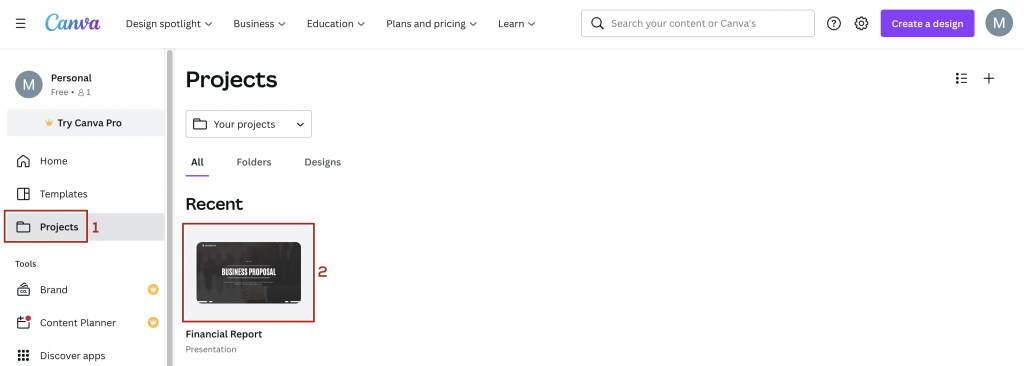Switch to the Folders tab
The height and width of the screenshot is (366, 1024).
pyautogui.click(x=254, y=162)
